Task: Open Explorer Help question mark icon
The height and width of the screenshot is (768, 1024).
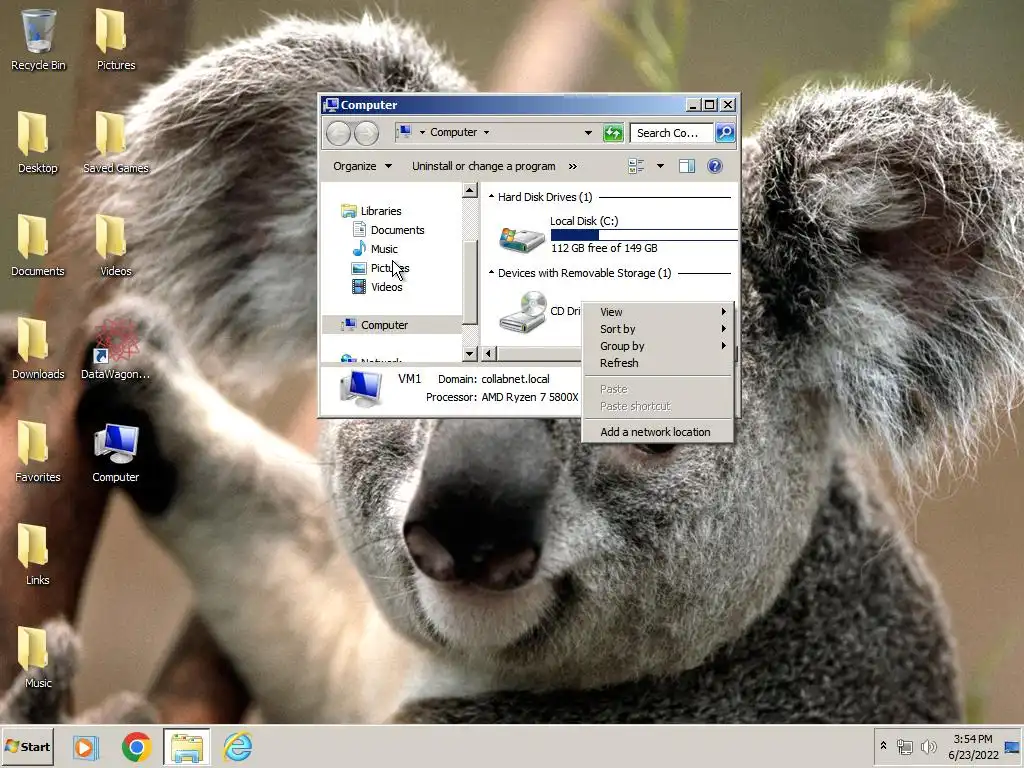Action: pyautogui.click(x=715, y=167)
